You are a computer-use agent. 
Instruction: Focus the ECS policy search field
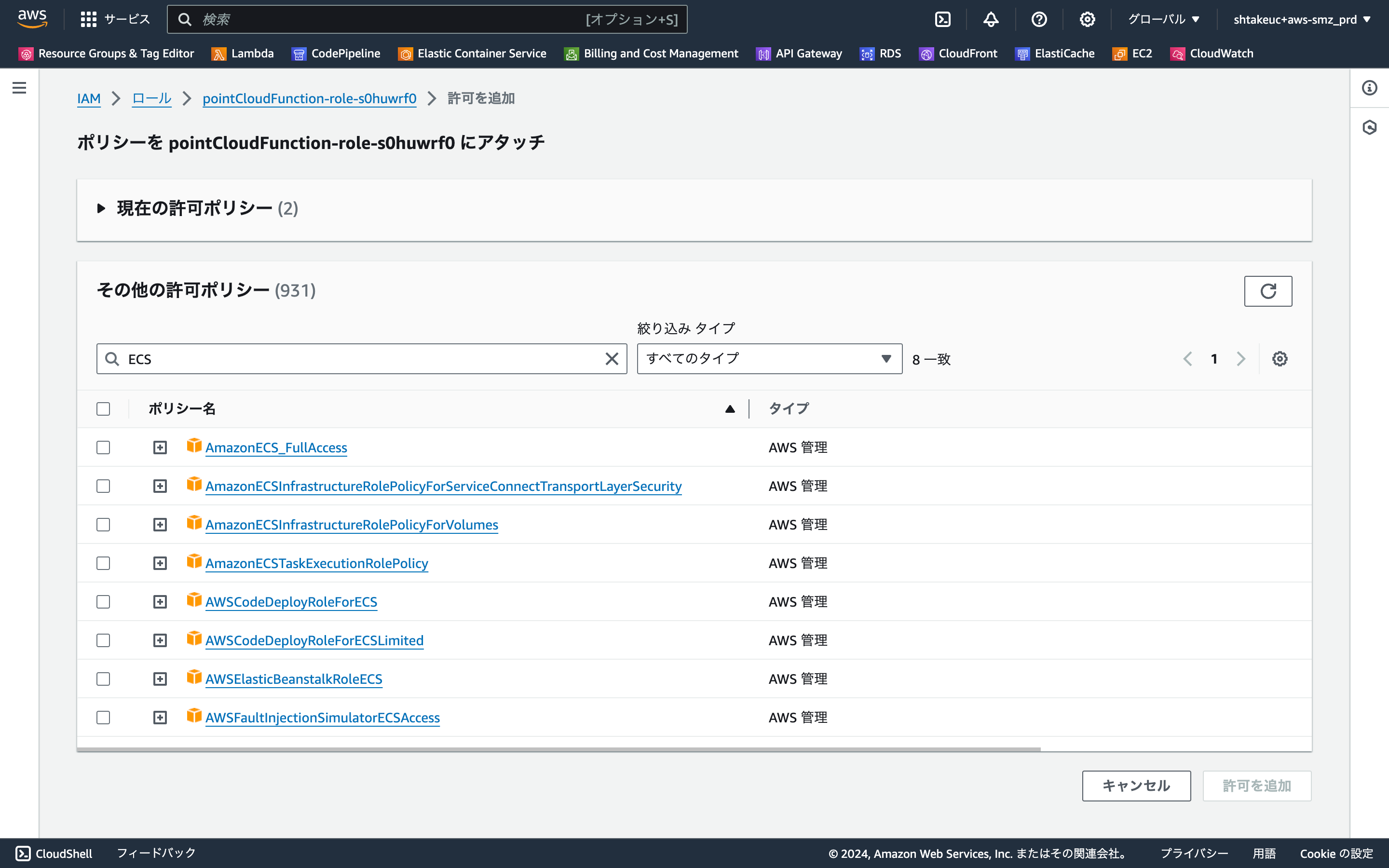[x=362, y=359]
